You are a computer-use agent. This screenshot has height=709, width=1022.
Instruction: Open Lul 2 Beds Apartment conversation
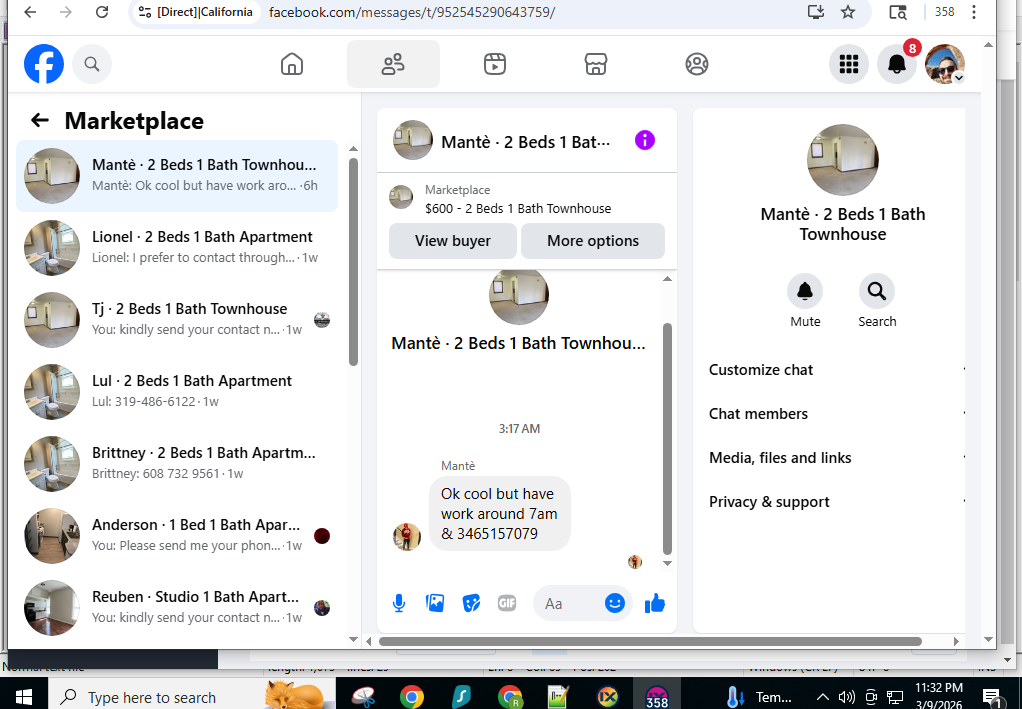pyautogui.click(x=177, y=392)
